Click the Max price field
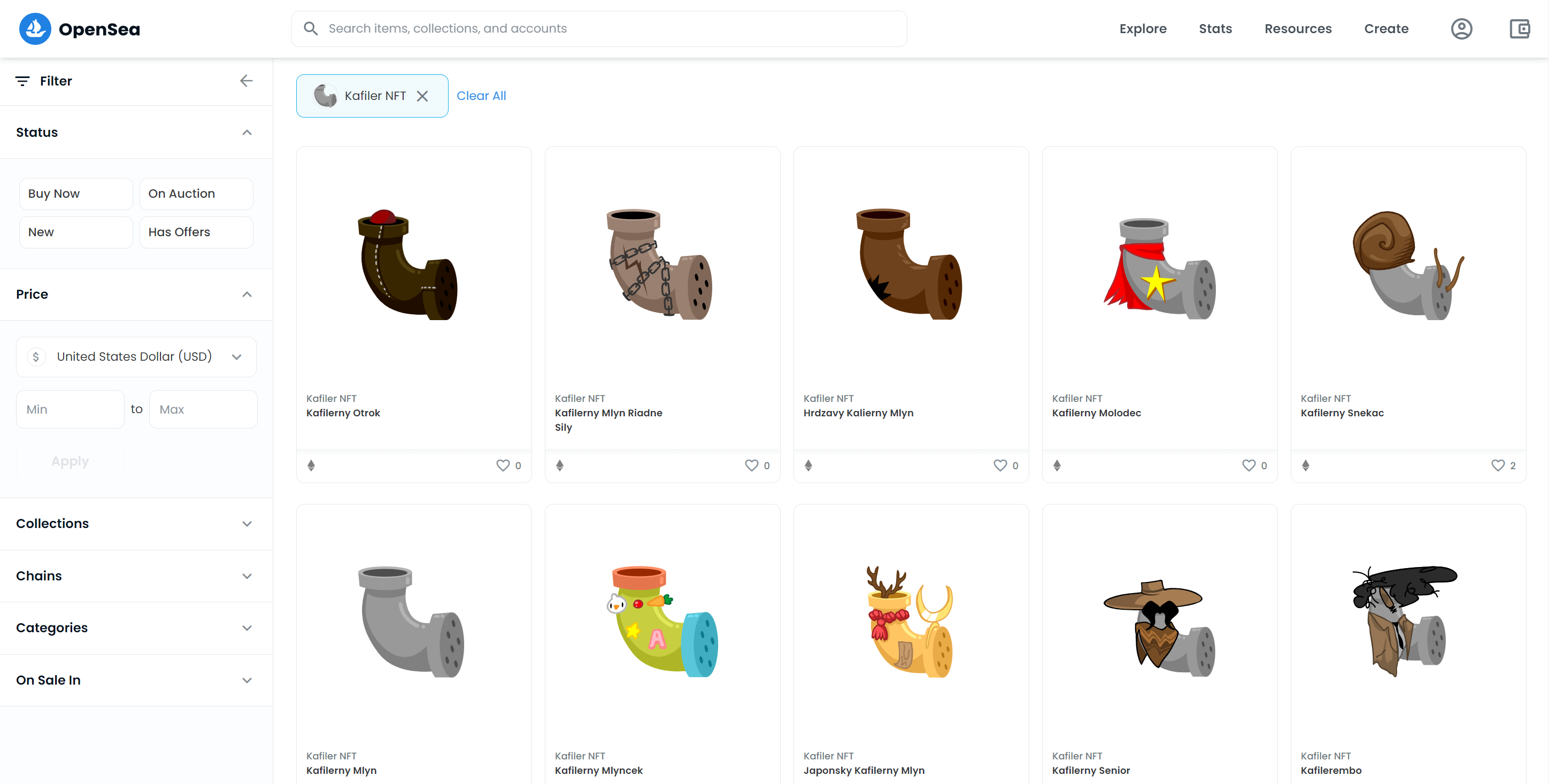Viewport: 1549px width, 784px height. tap(203, 409)
